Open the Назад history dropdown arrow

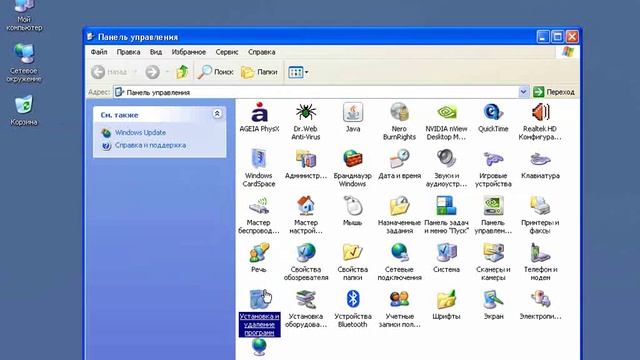[x=135, y=72]
